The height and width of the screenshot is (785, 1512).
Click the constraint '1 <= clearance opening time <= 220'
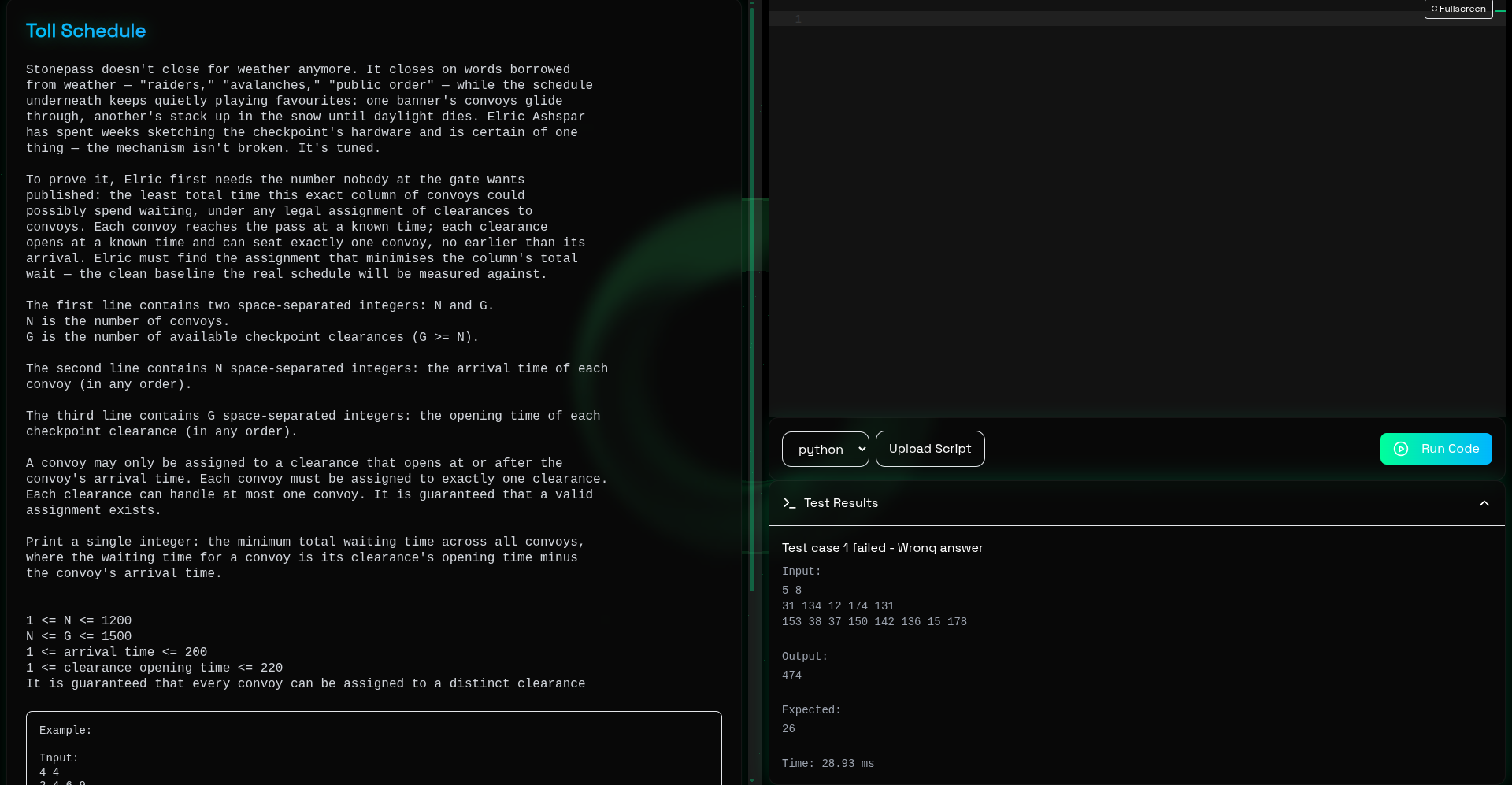click(x=154, y=668)
